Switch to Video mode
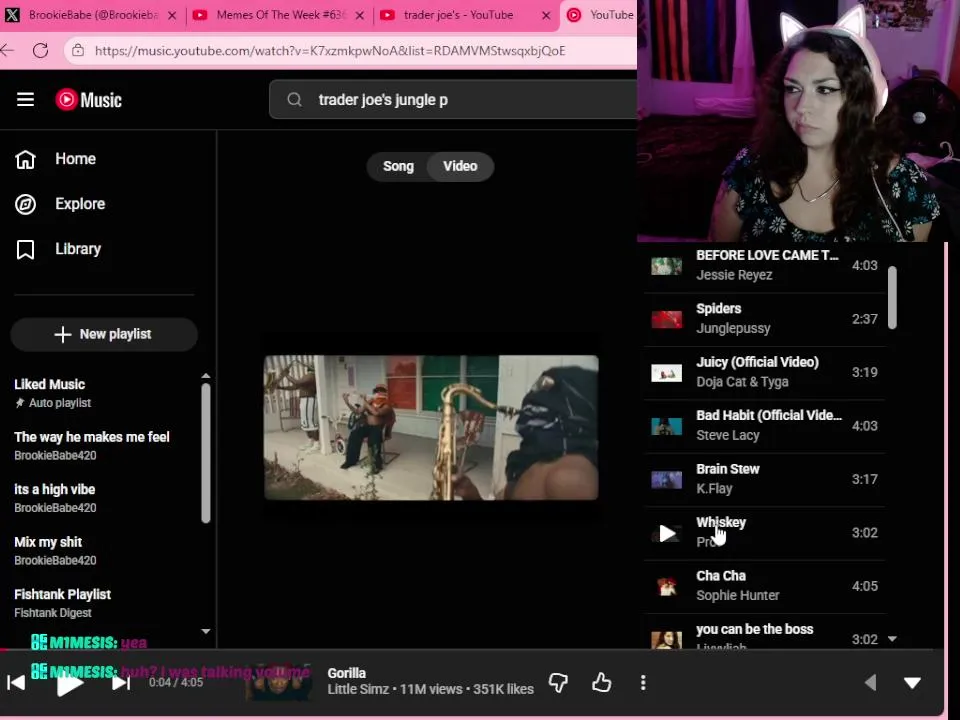The image size is (960, 720). pos(460,167)
